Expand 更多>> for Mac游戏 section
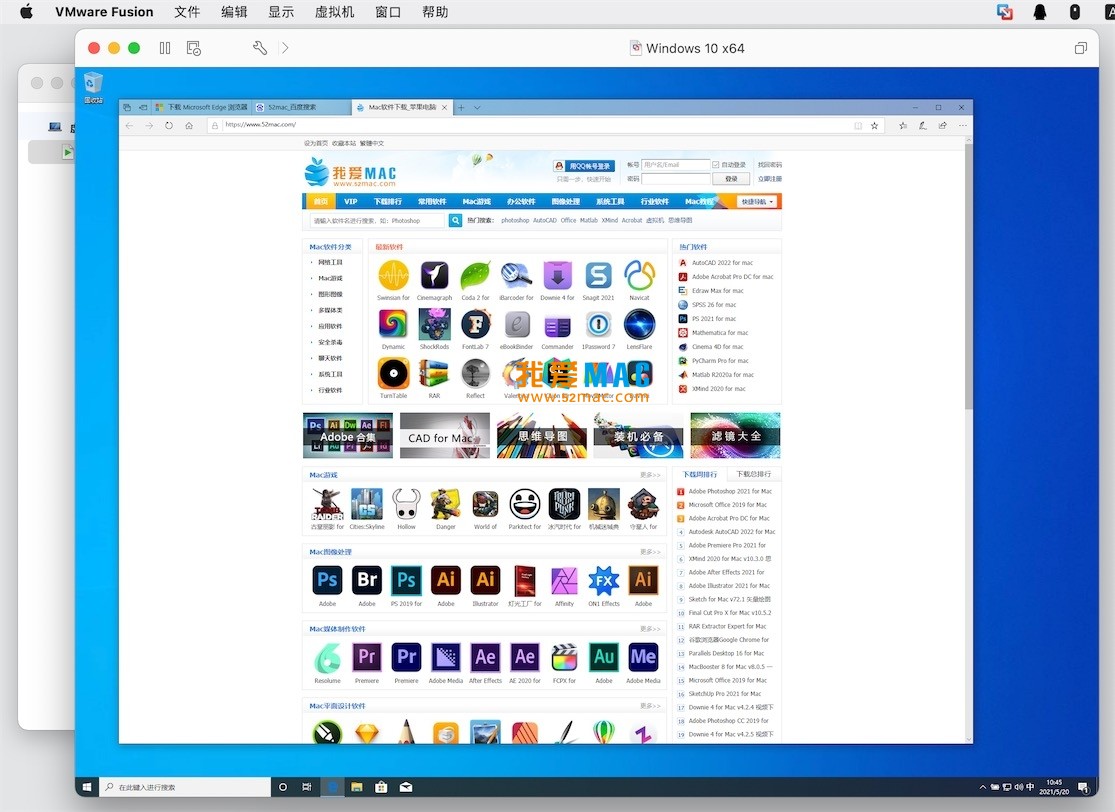This screenshot has width=1115, height=812. pyautogui.click(x=650, y=475)
